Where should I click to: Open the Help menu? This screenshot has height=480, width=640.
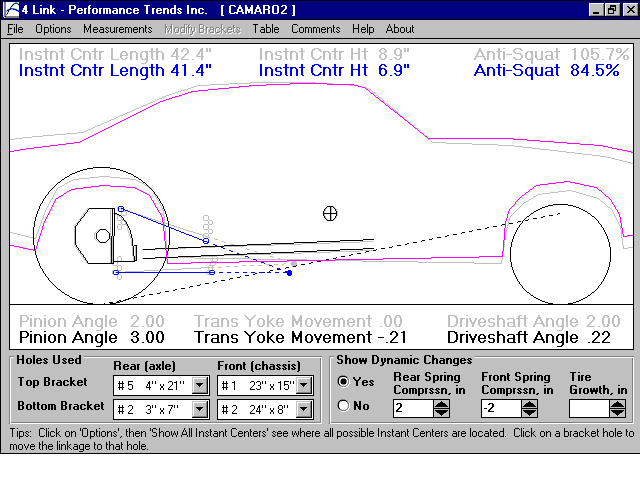[363, 29]
